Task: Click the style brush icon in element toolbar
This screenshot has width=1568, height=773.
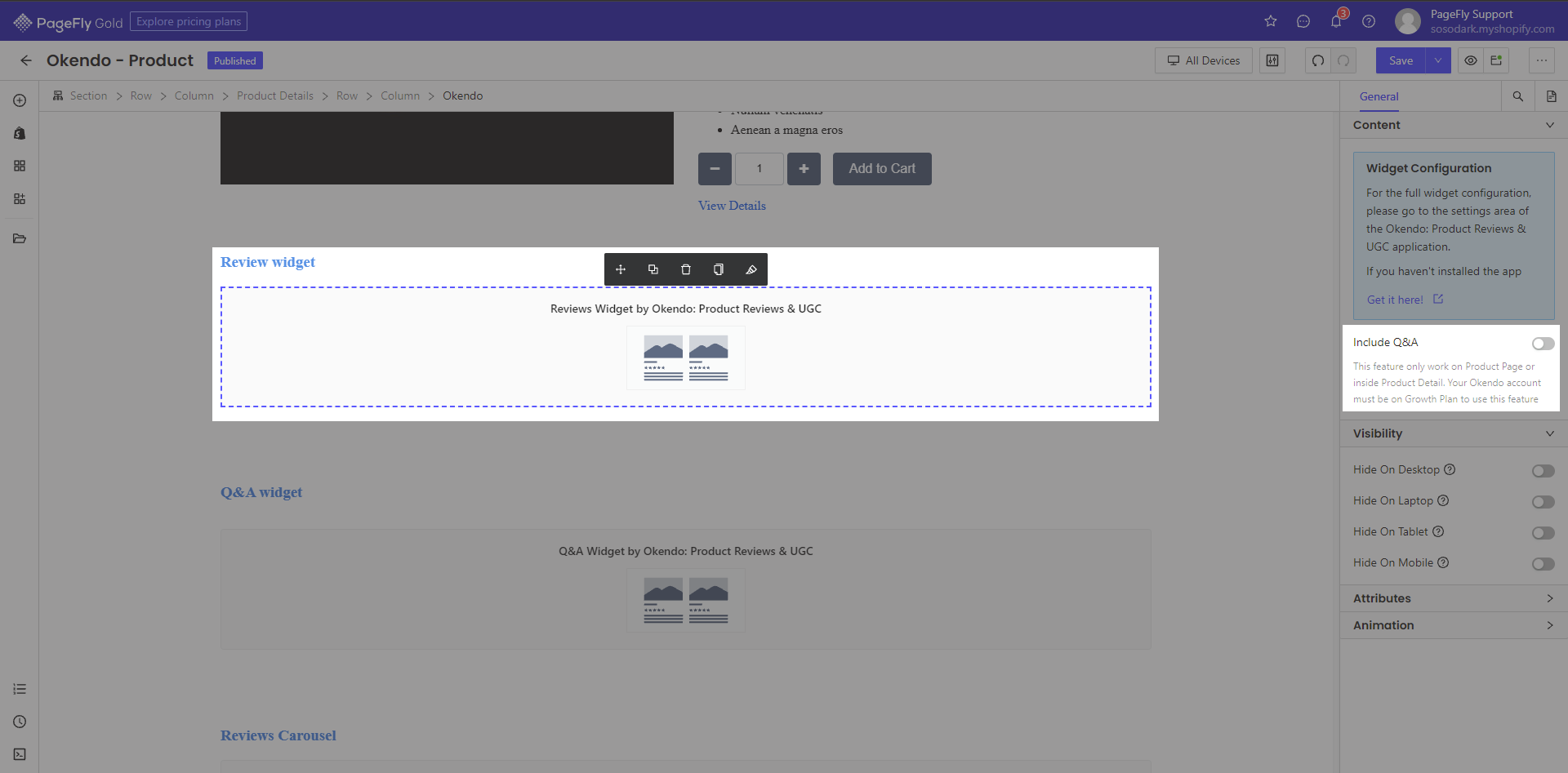Action: point(751,269)
